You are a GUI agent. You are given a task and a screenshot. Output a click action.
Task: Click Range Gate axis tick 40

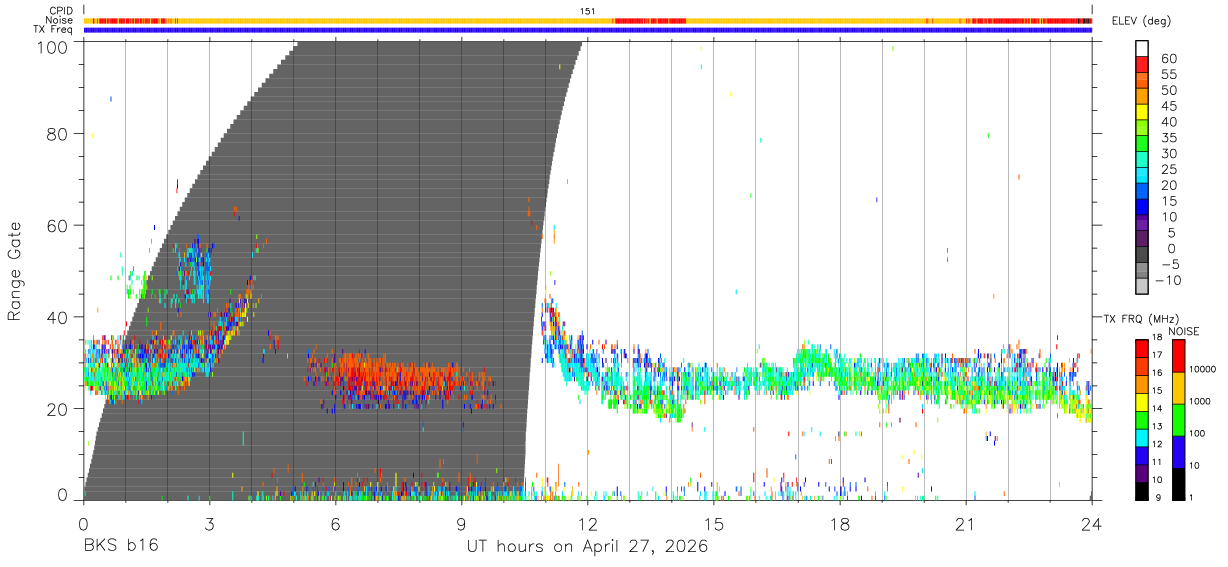click(58, 317)
